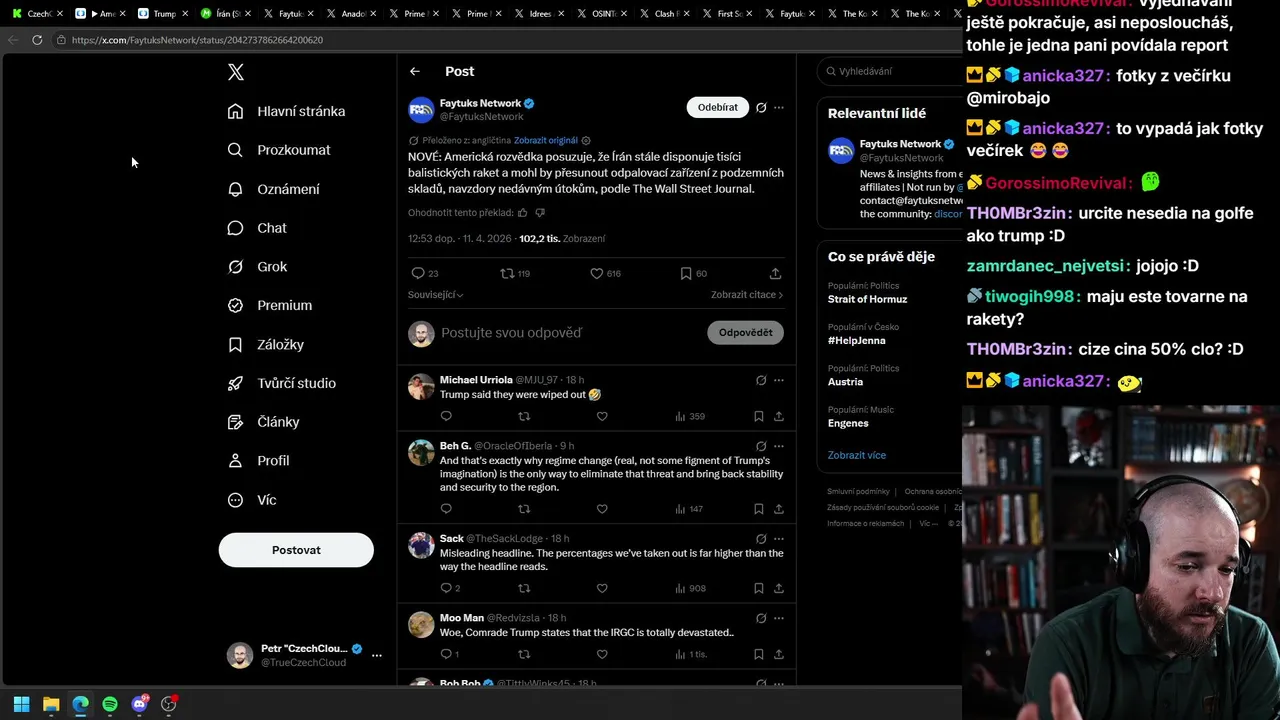Open view count 102,2 tis. Zobrazení

(x=562, y=239)
